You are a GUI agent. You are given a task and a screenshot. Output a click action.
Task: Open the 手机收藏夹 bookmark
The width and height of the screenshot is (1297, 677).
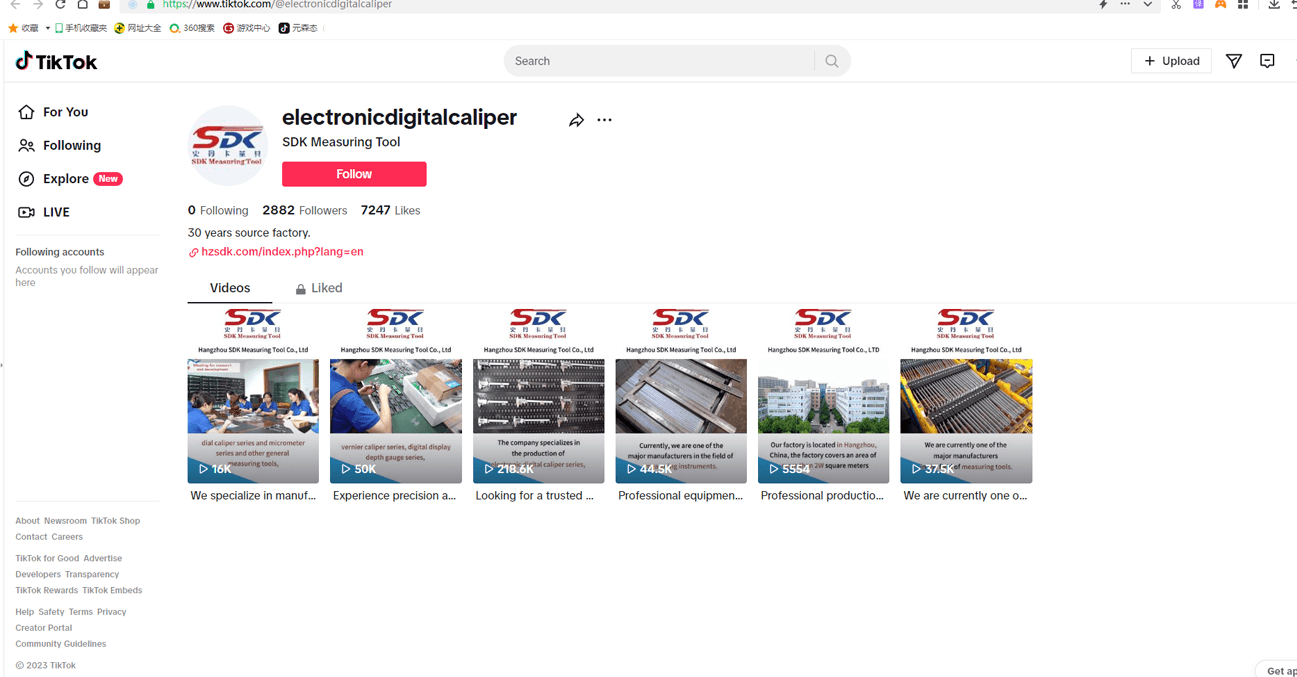[x=80, y=28]
